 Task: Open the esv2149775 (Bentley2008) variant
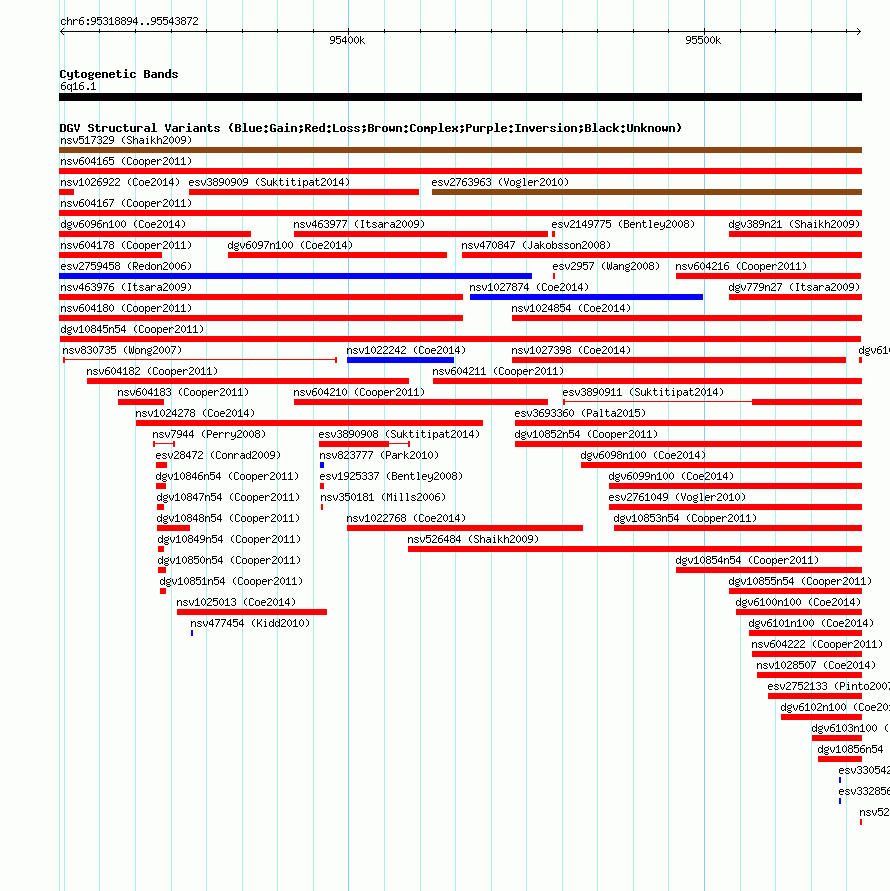click(623, 224)
